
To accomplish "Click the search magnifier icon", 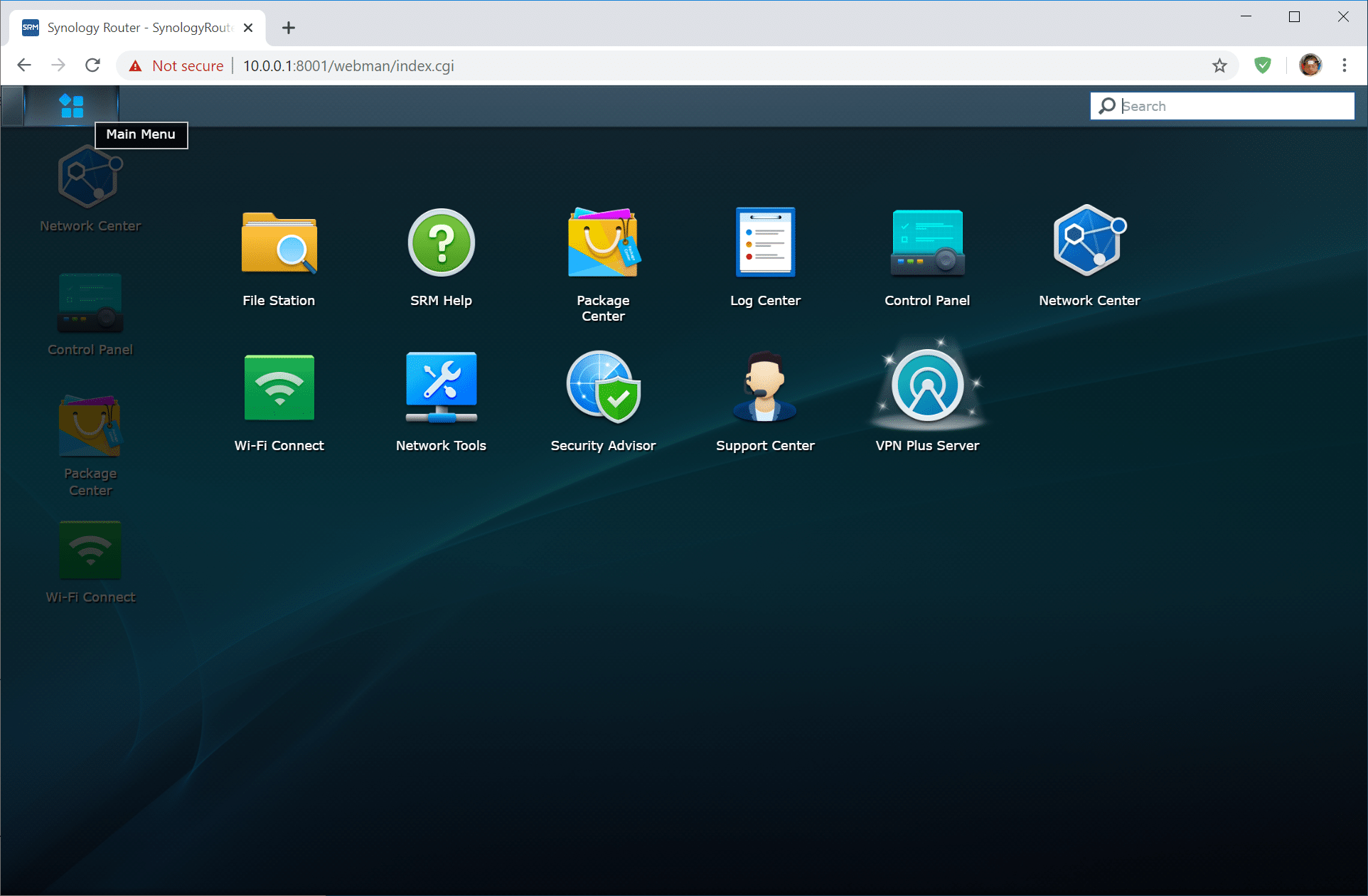I will click(x=1107, y=106).
